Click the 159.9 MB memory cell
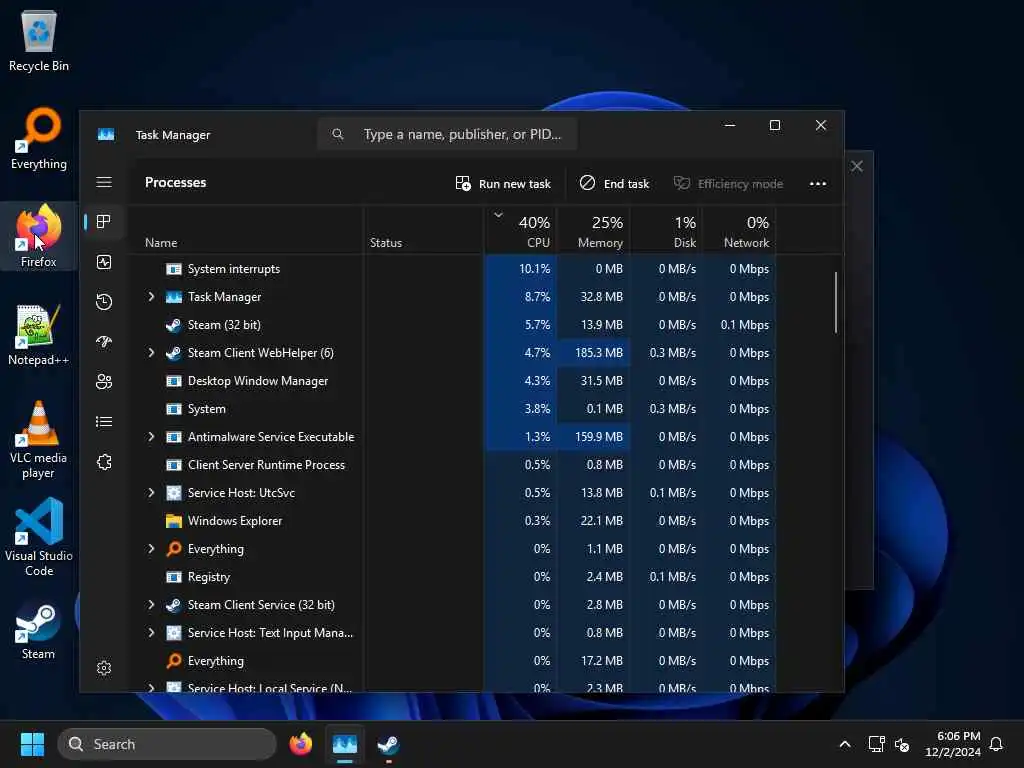 pos(594,436)
